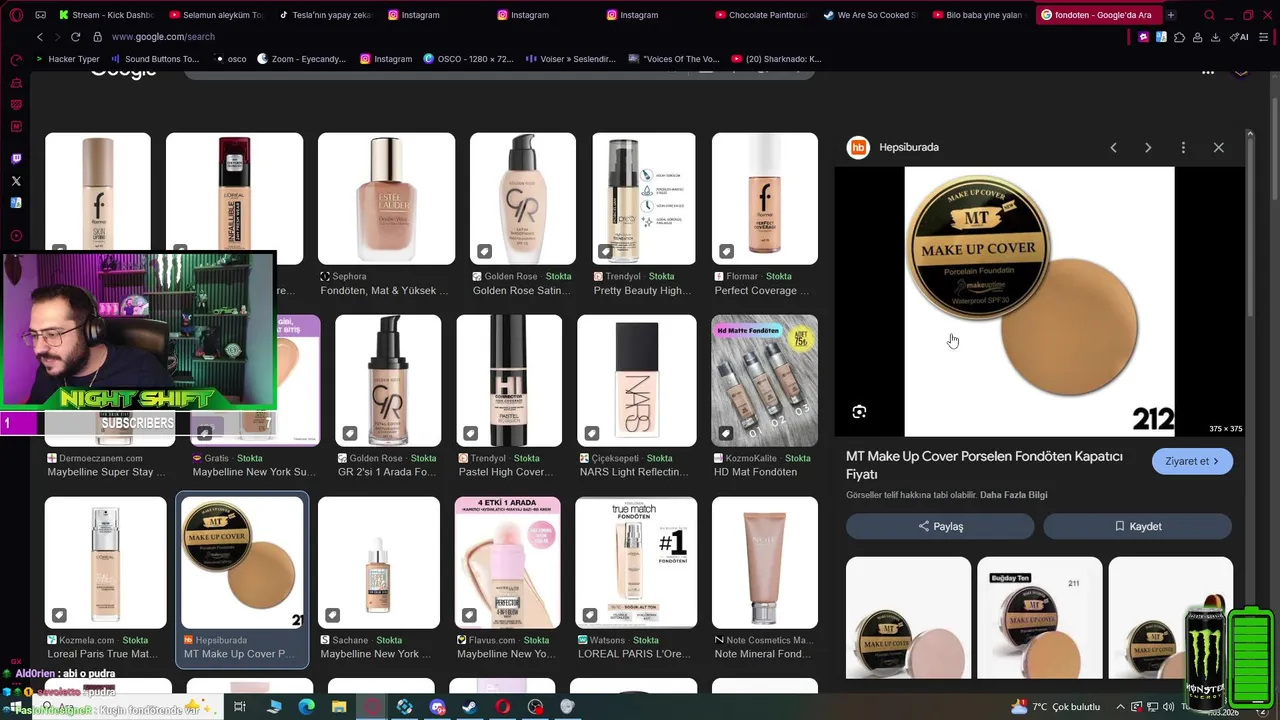Switch to the Selamun aleyküm tab
This screenshot has width=1280, height=720.
coord(216,15)
